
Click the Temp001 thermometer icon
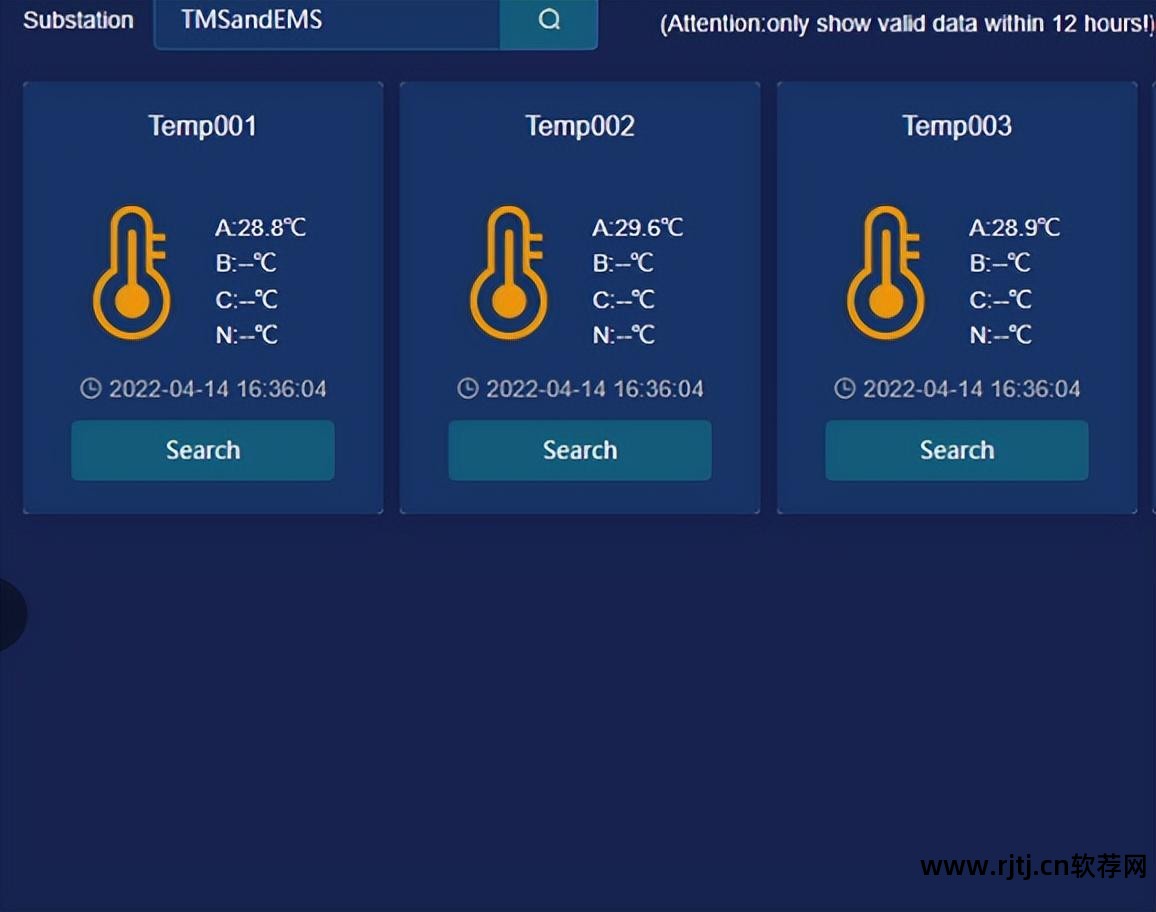pyautogui.click(x=132, y=273)
